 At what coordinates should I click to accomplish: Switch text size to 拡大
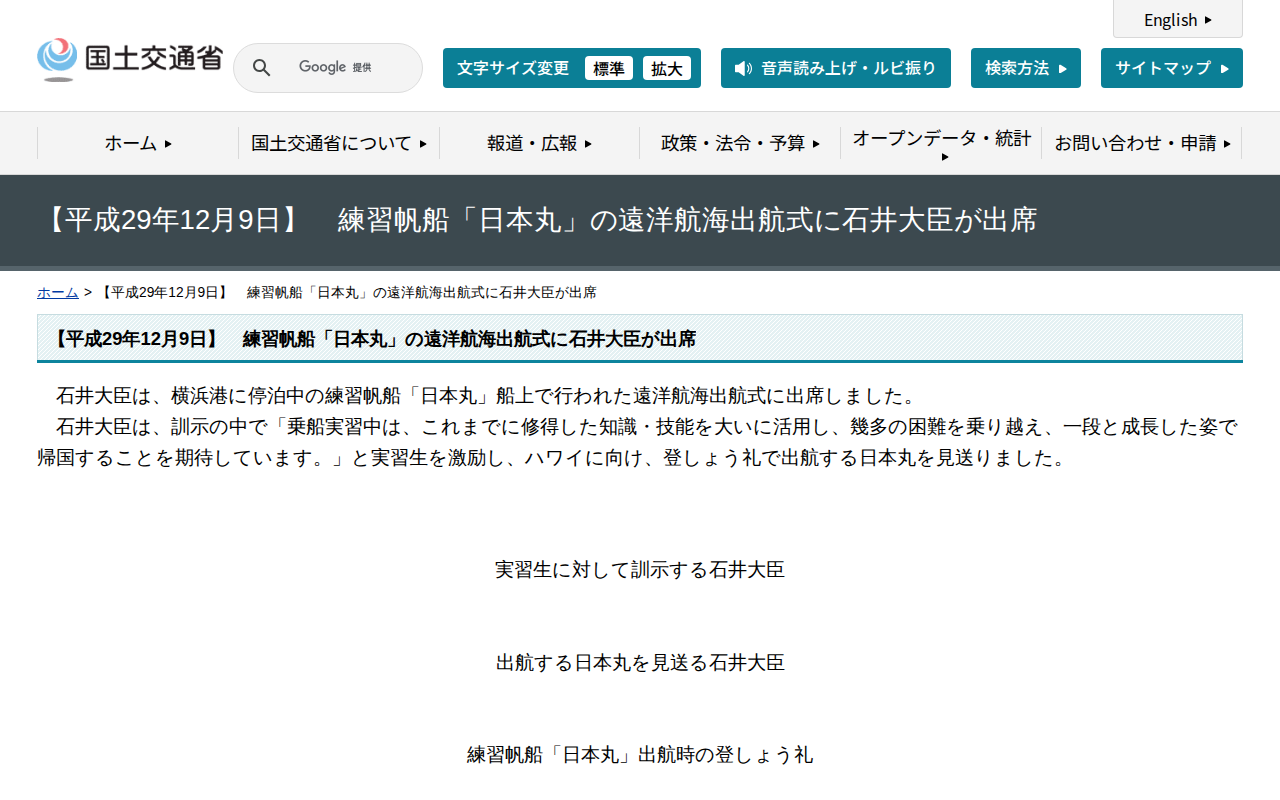click(667, 68)
